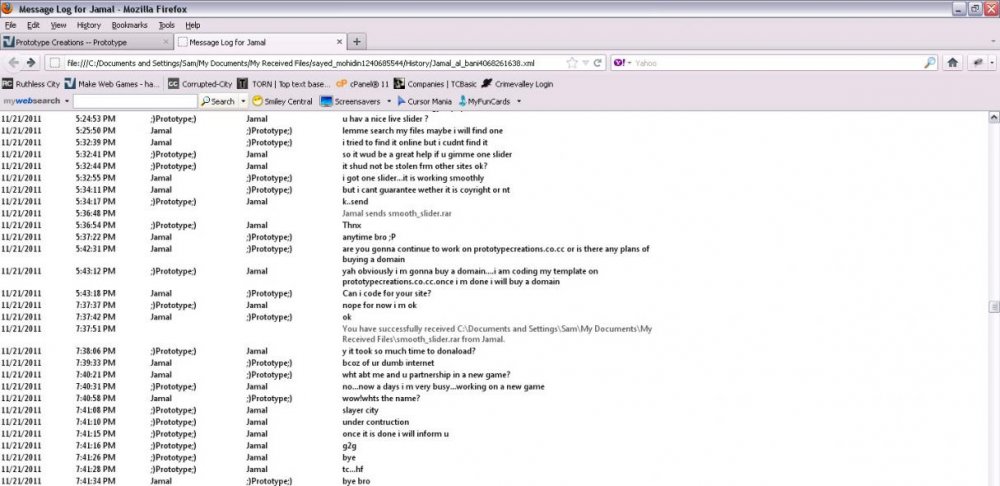The height and width of the screenshot is (486, 1000).
Task: Open the History menu
Action: [89, 24]
